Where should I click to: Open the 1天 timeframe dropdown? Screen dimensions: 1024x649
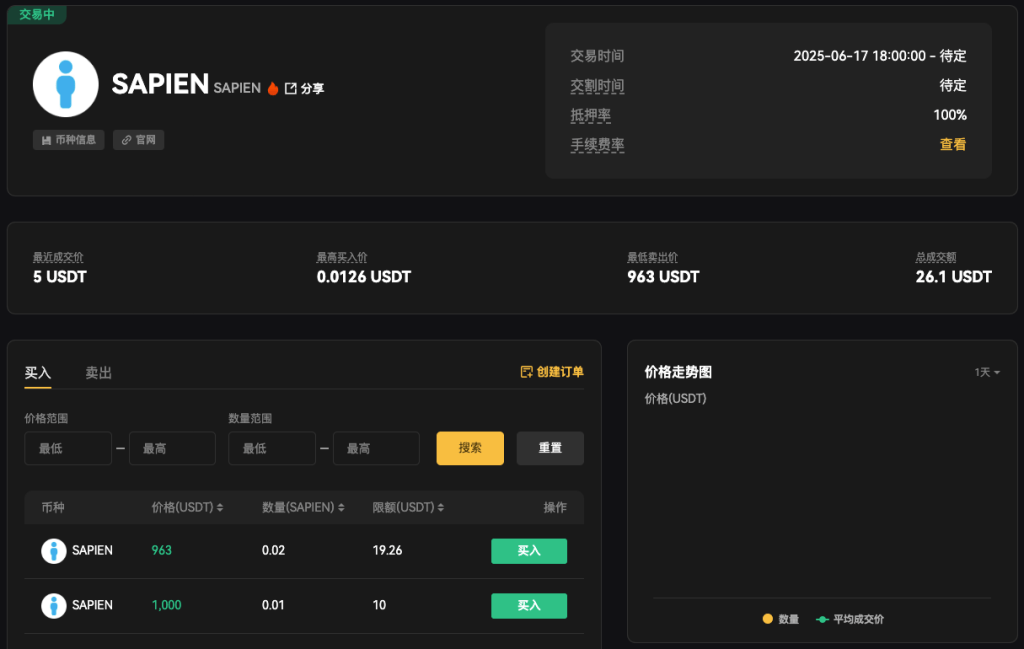click(x=985, y=371)
